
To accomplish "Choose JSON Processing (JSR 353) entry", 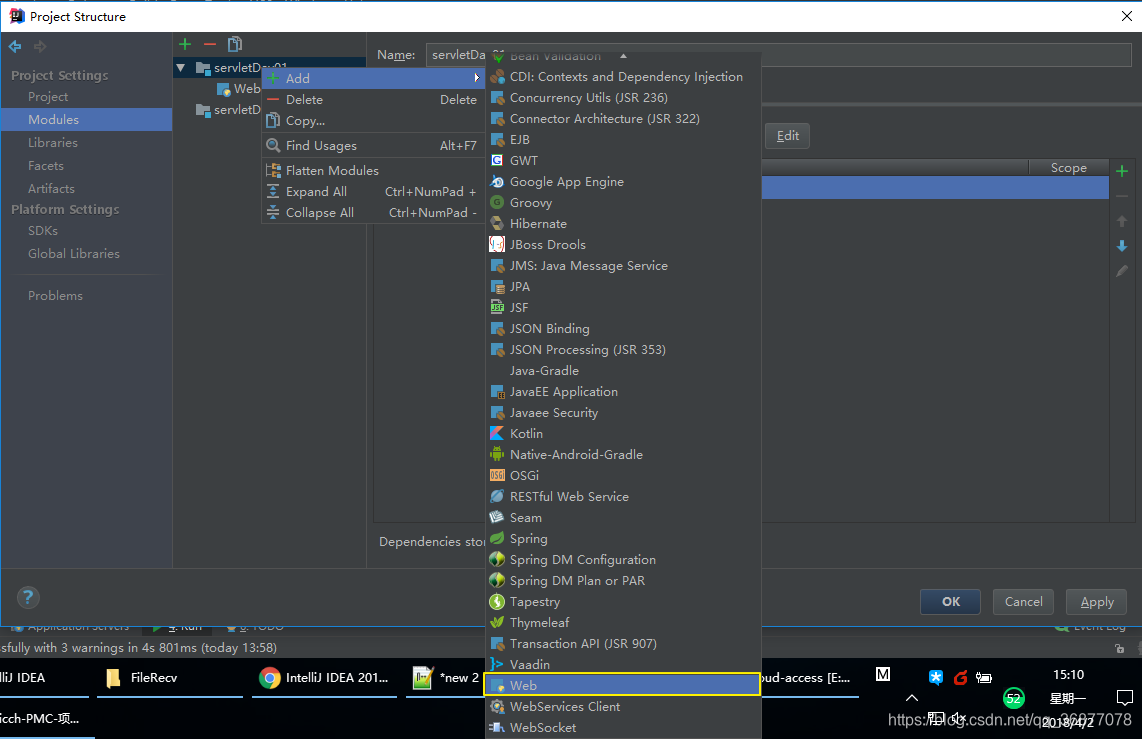I will tap(623, 349).
